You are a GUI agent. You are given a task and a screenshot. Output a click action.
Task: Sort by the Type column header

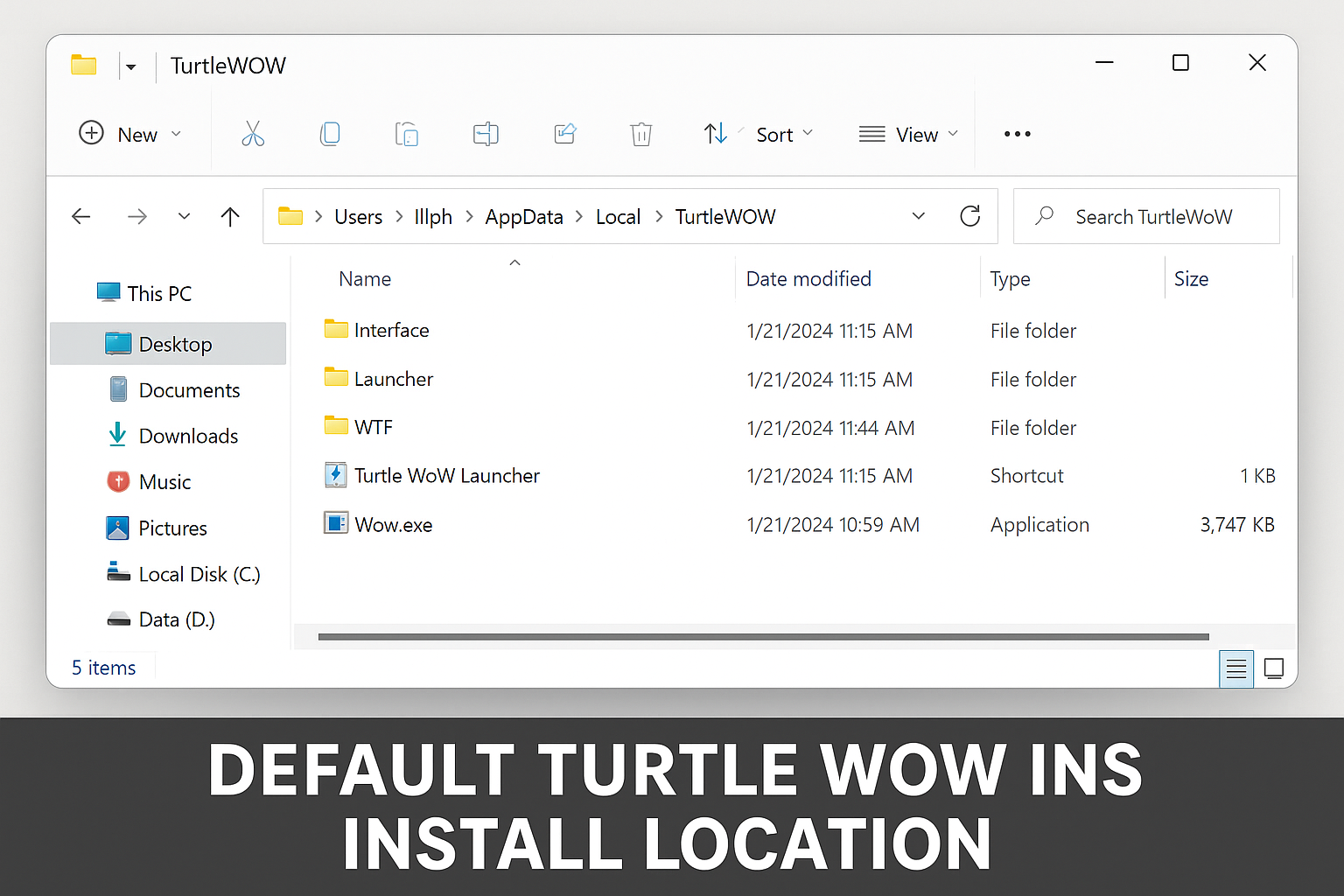[1010, 279]
